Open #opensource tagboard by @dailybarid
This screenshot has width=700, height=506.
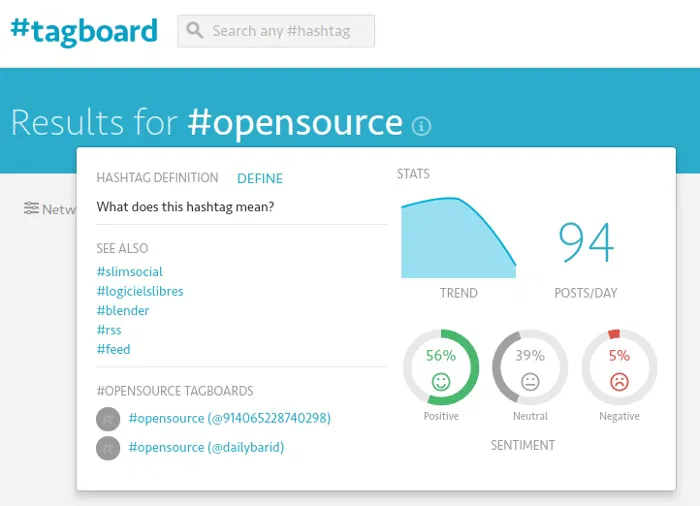click(x=206, y=447)
